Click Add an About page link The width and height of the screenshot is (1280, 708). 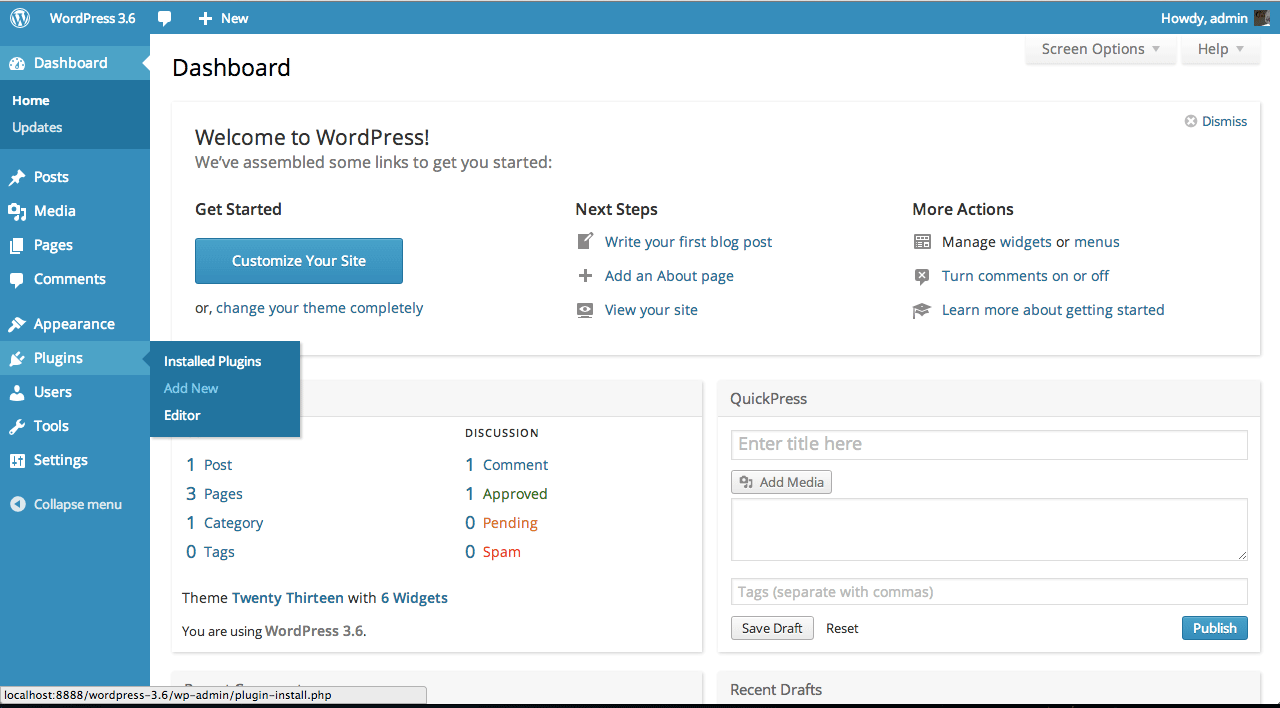pos(669,276)
